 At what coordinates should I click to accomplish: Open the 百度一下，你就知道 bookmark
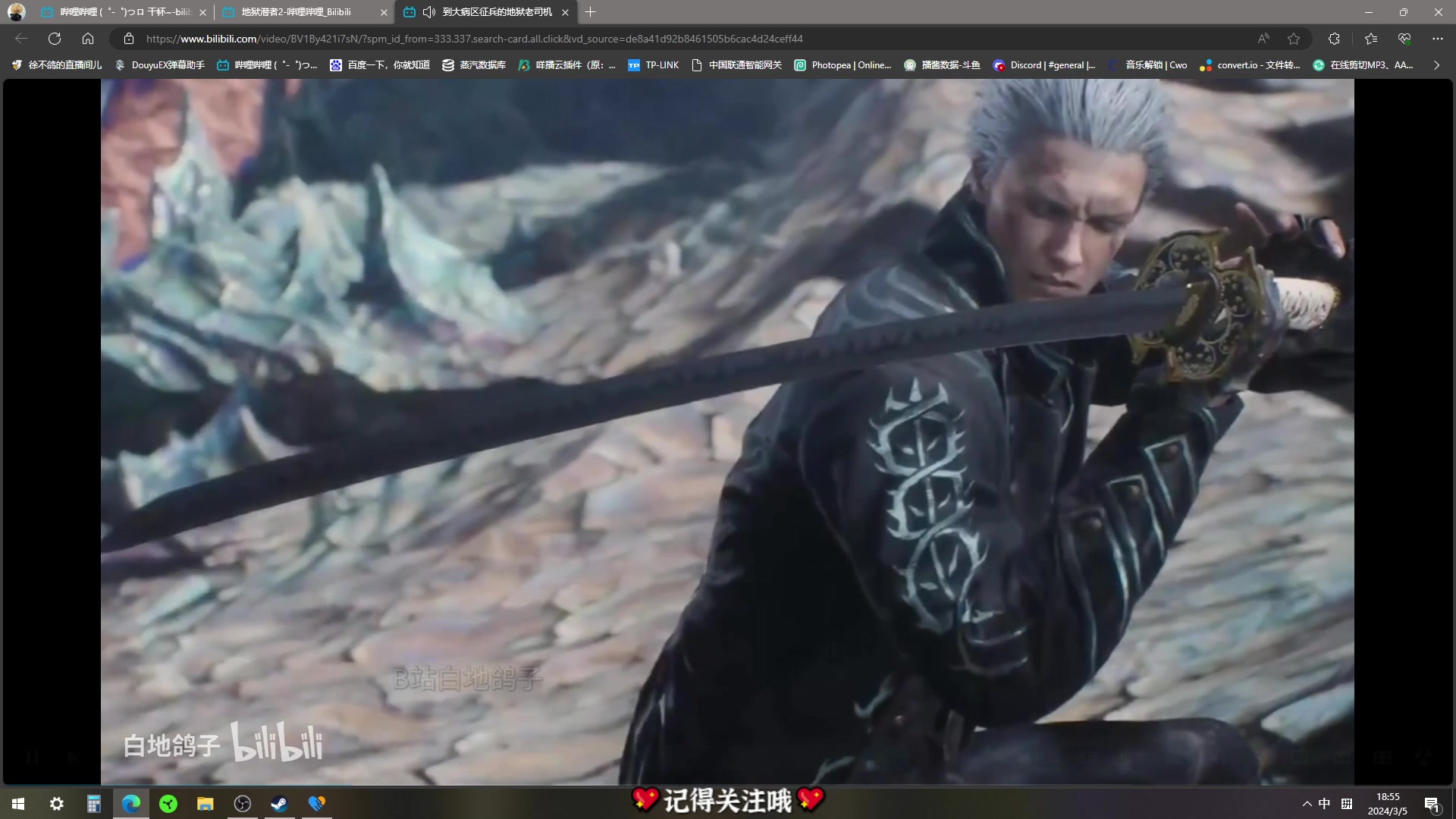tap(380, 65)
